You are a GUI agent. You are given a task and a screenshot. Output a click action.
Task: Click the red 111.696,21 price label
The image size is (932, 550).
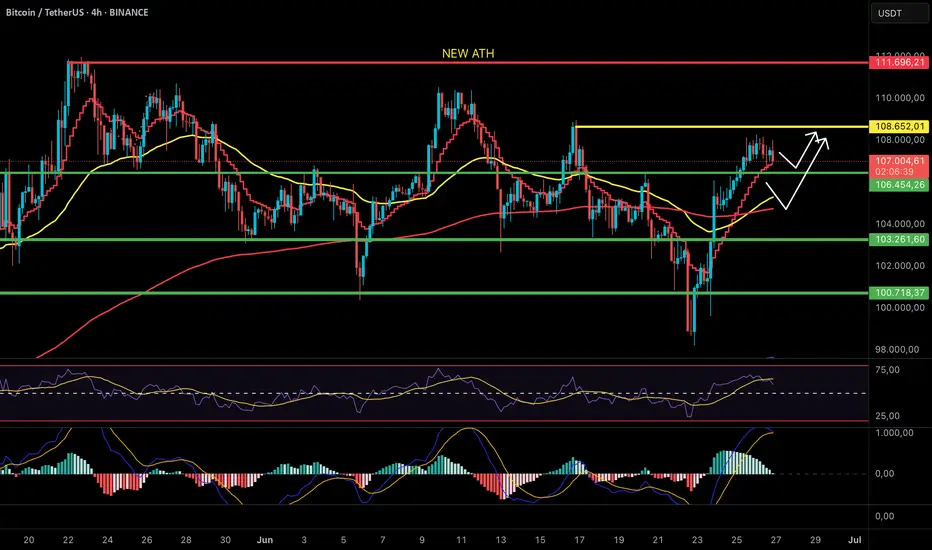point(899,62)
